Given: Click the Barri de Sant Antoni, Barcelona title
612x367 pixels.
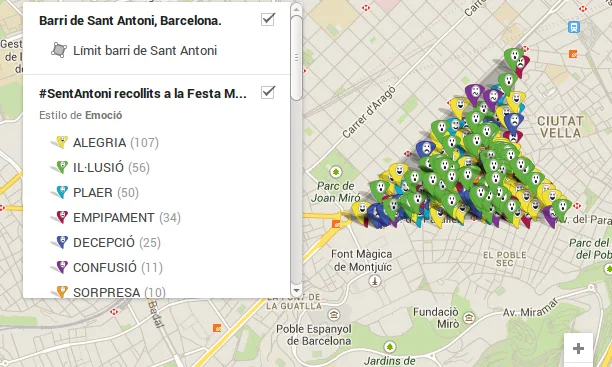Looking at the screenshot, I should click(130, 20).
